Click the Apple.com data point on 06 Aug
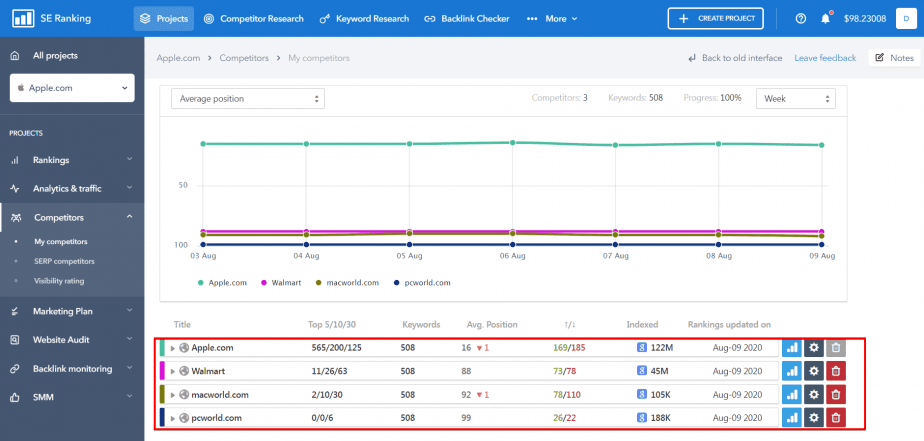 pos(513,142)
